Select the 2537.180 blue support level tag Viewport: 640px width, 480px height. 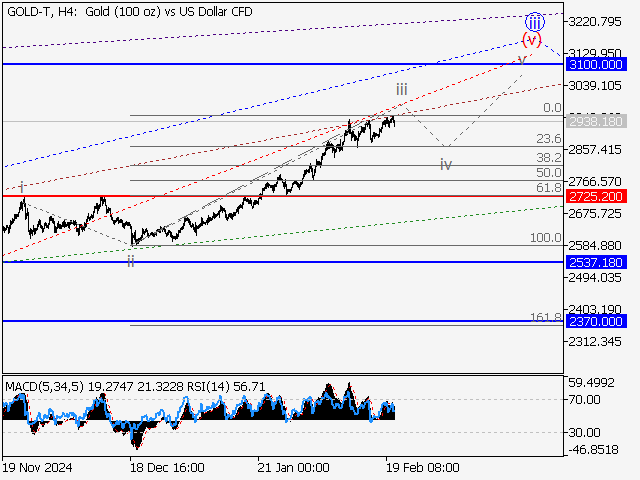tap(596, 262)
